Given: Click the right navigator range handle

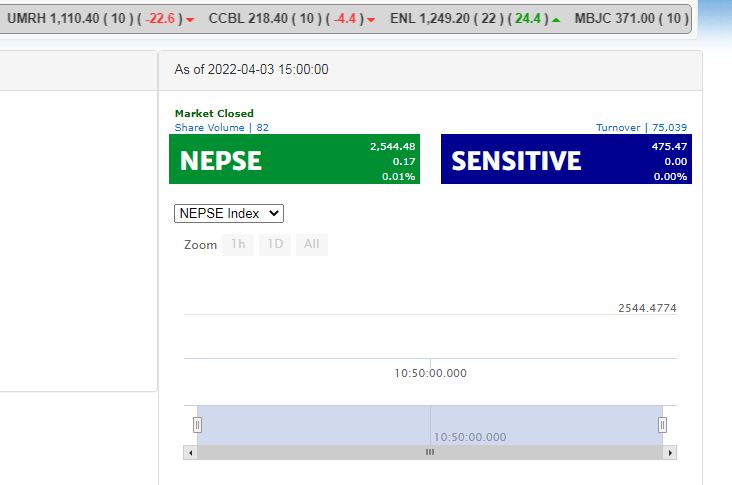Looking at the screenshot, I should [662, 425].
